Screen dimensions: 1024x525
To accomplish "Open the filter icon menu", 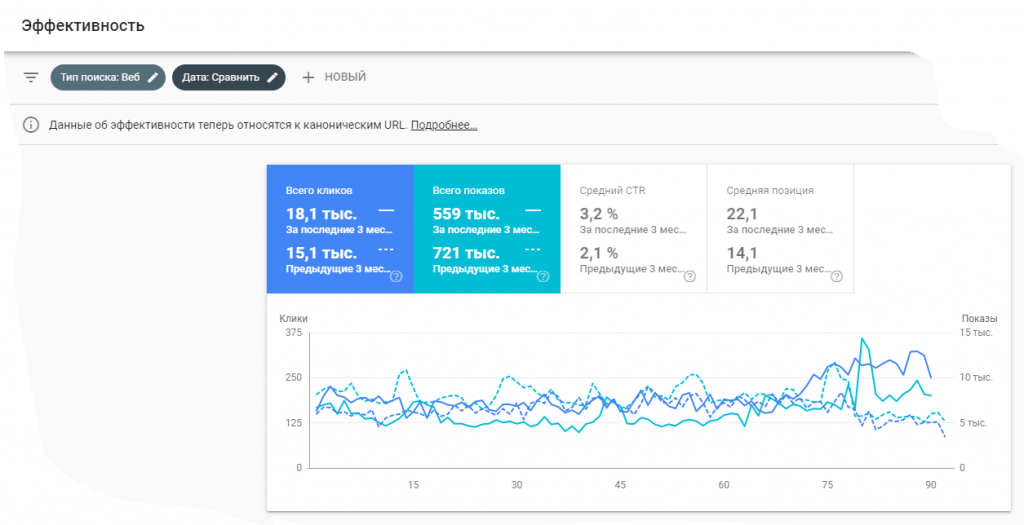I will [x=31, y=77].
